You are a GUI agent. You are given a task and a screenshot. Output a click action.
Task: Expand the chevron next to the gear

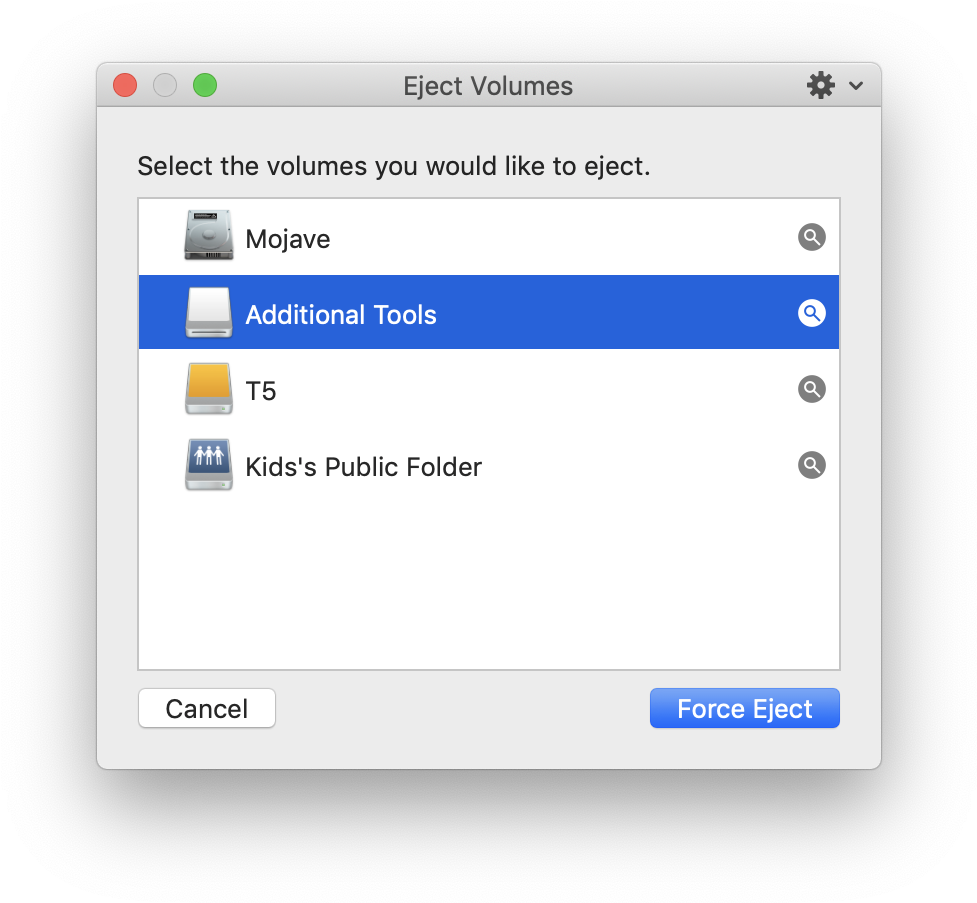point(856,85)
